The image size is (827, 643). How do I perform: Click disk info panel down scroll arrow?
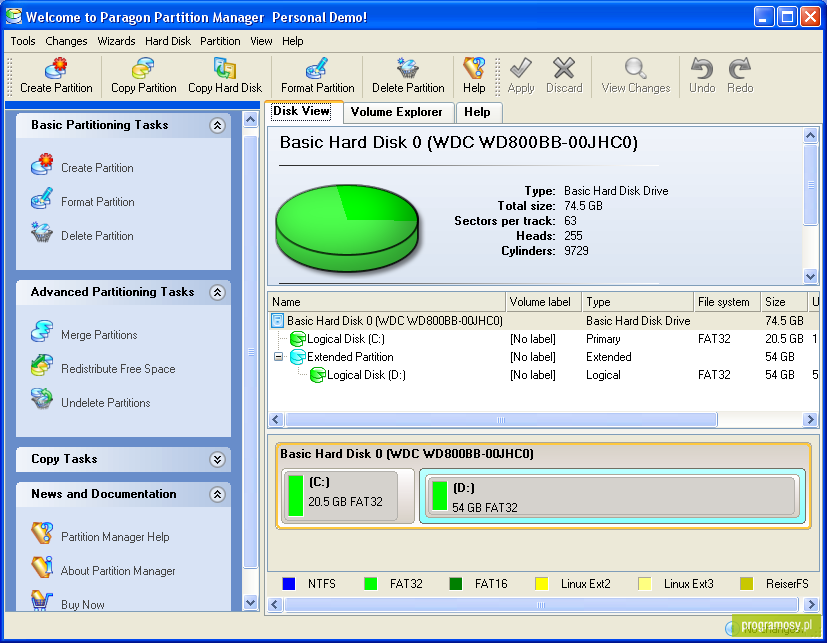click(x=811, y=276)
